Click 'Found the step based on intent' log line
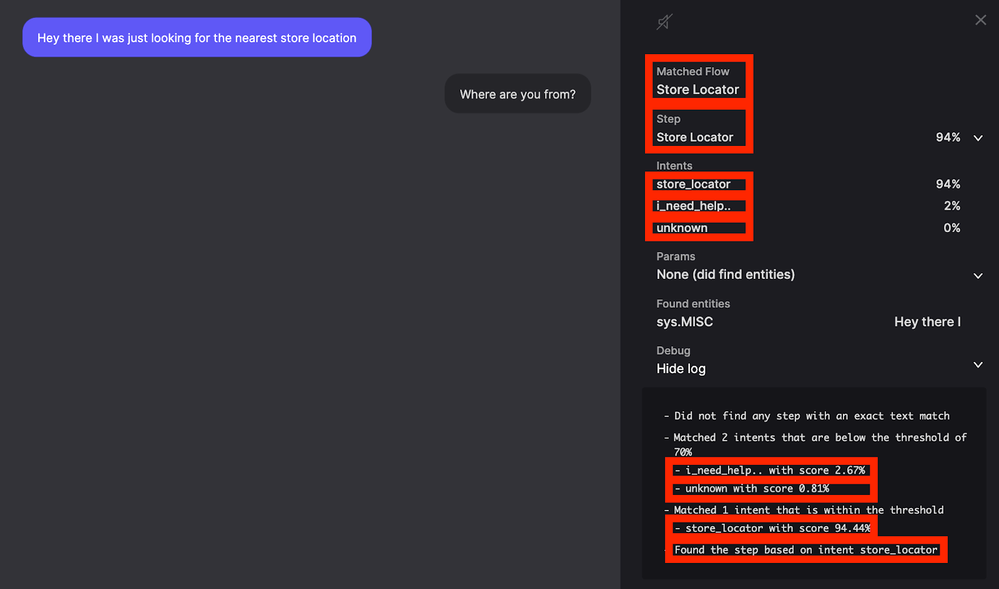The height and width of the screenshot is (589, 999). (806, 549)
